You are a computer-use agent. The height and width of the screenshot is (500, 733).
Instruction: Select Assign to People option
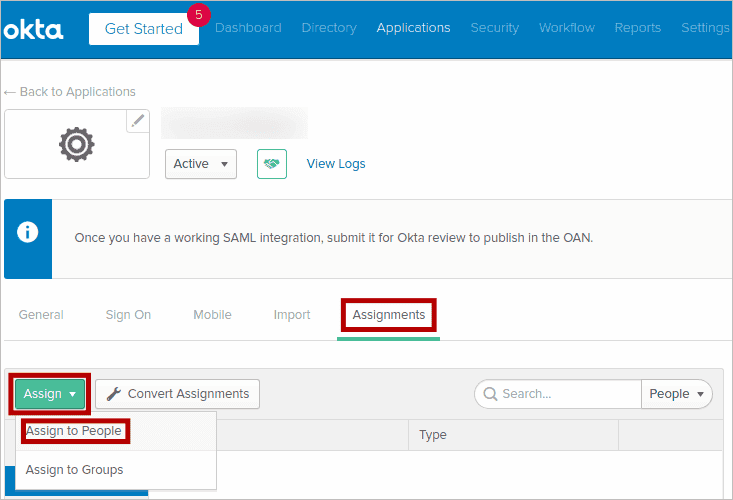tap(74, 431)
